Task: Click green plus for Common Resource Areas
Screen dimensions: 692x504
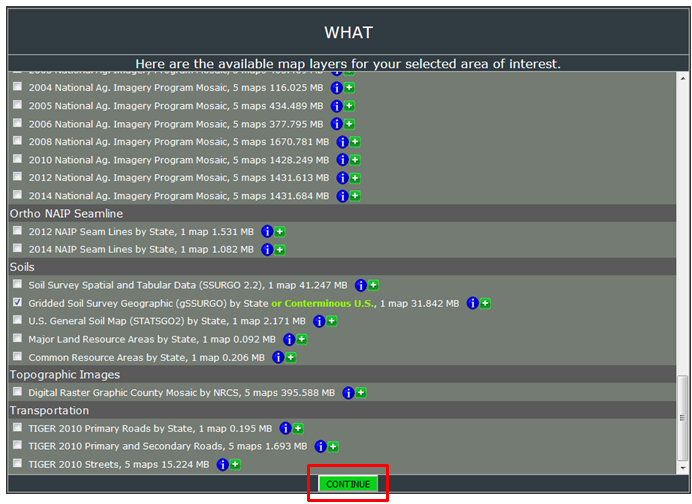Action: (290, 357)
